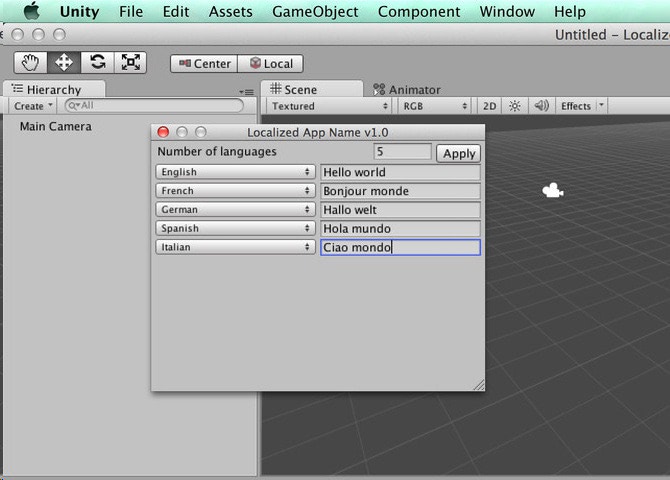Image resolution: width=670 pixels, height=480 pixels.
Task: Close the Localized App Name window
Action: pos(163,132)
